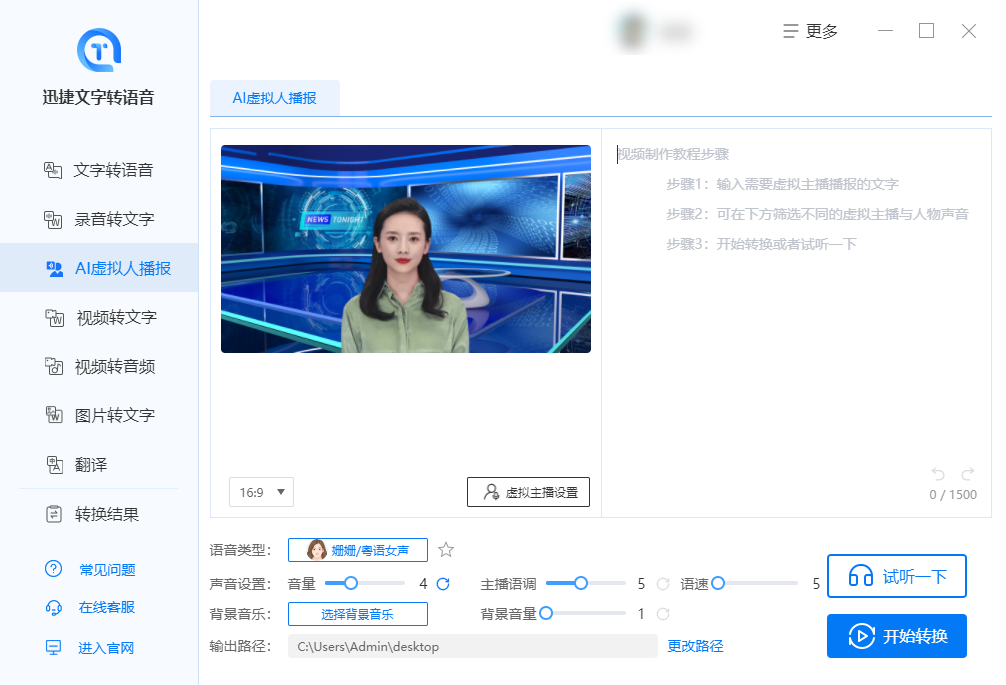The width and height of the screenshot is (1006, 685).
Task: Open the 视频转音频 page
Action: pos(99,366)
